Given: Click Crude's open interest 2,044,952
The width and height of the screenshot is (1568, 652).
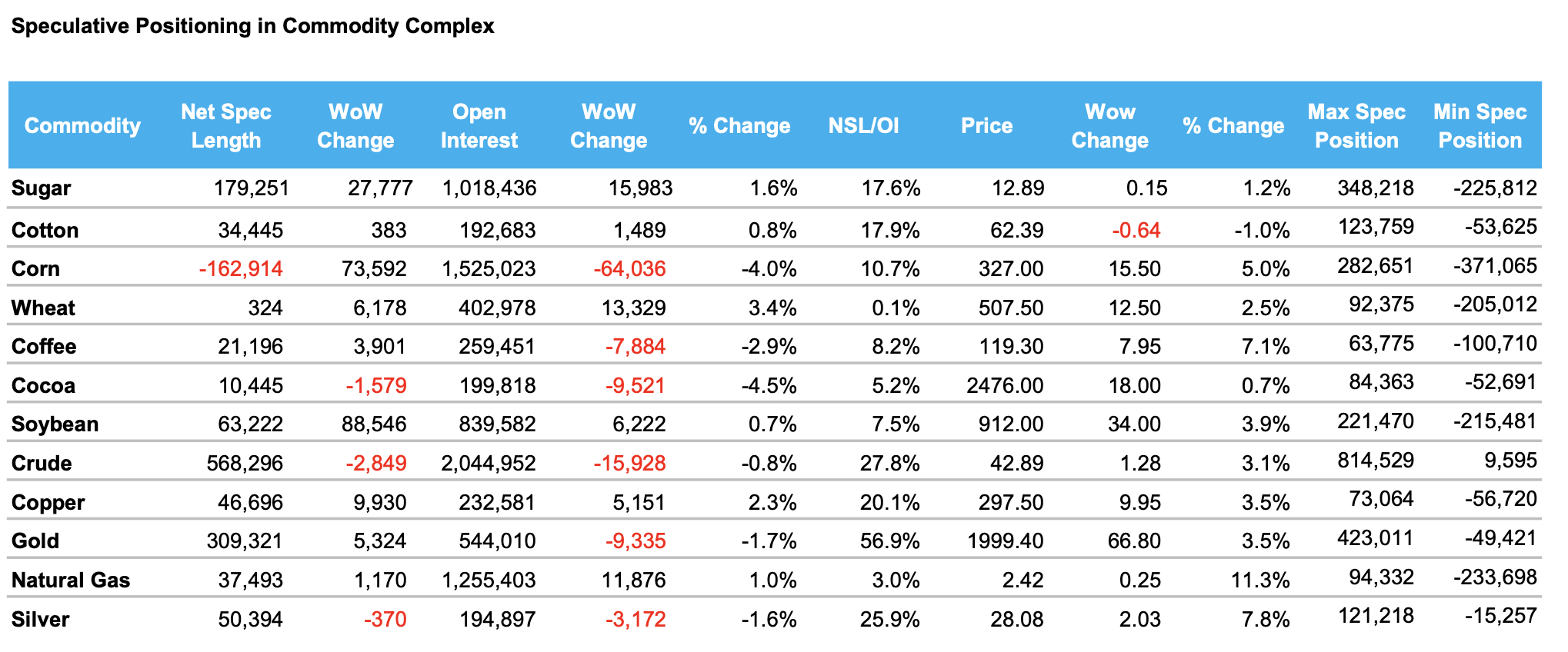Looking at the screenshot, I should [489, 464].
